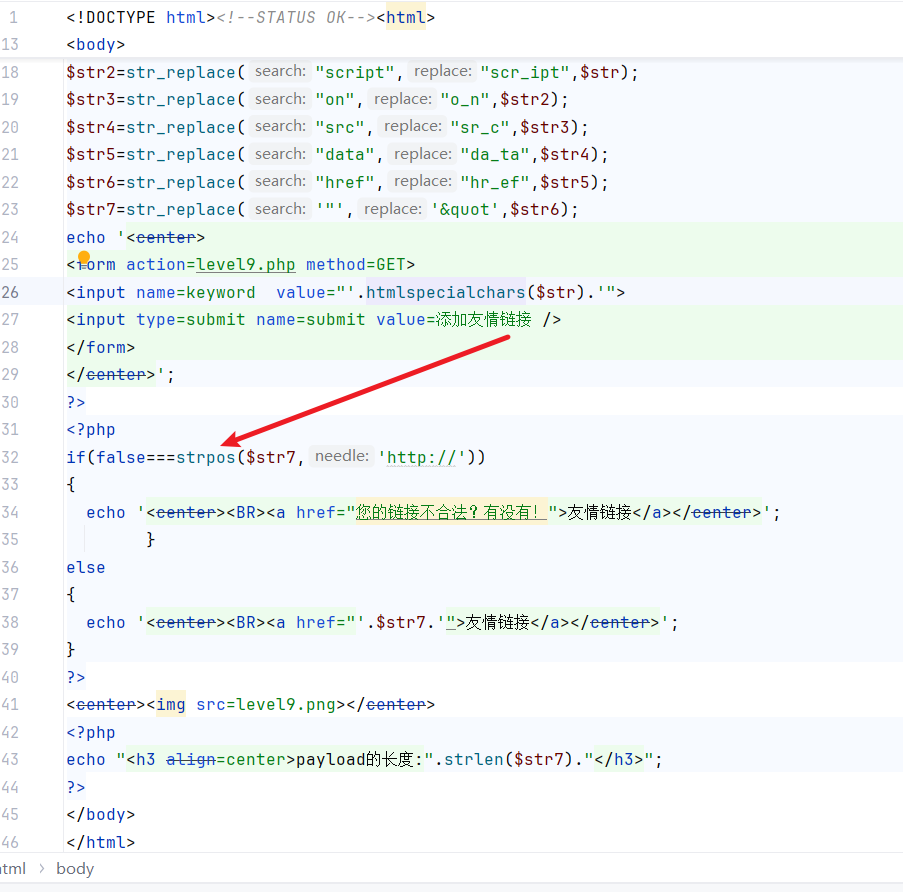This screenshot has height=892, width=903.
Task: Select the body breadcrumb item
Action: (x=75, y=868)
